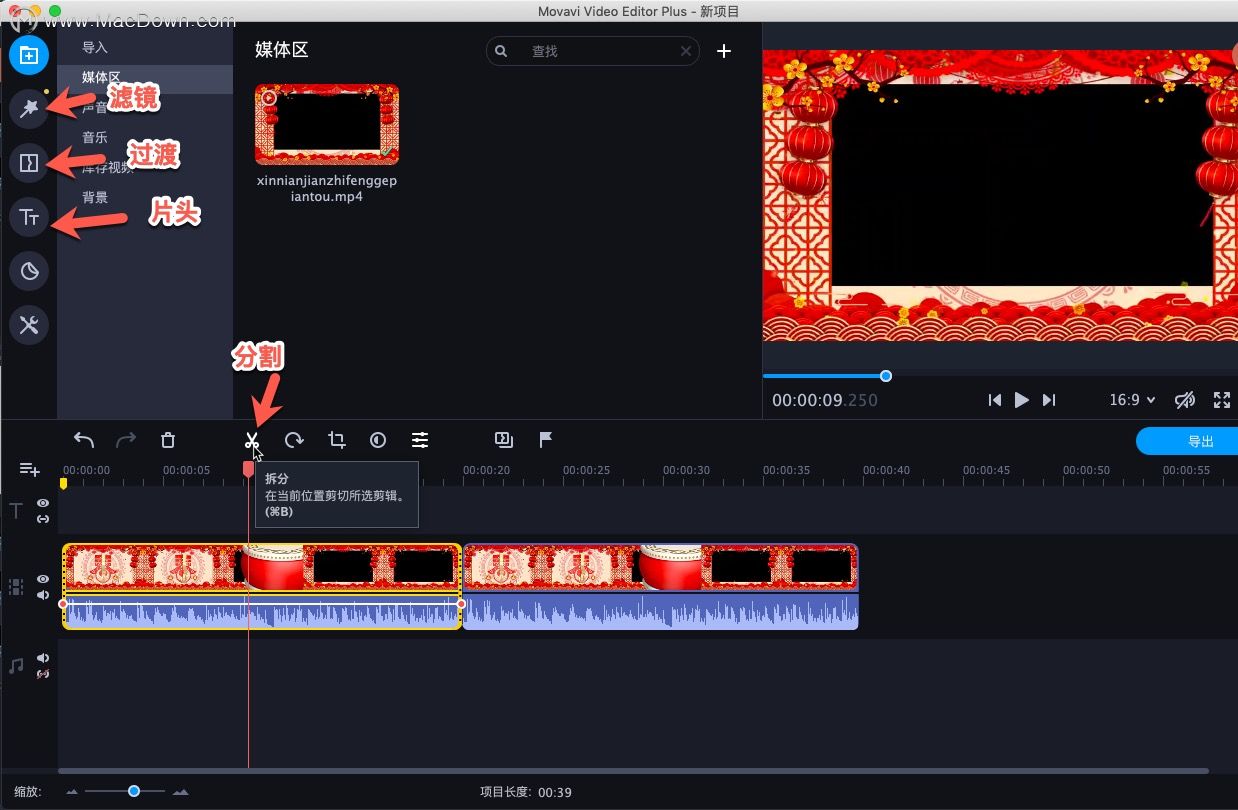Open the More Tools wrench icon
The width and height of the screenshot is (1238, 810).
(x=29, y=325)
